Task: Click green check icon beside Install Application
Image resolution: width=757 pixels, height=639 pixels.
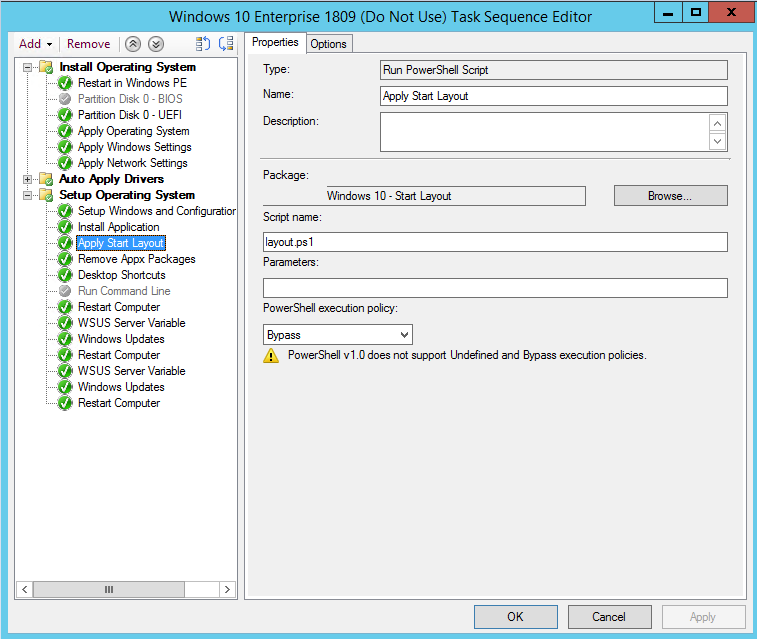Action: coord(65,227)
